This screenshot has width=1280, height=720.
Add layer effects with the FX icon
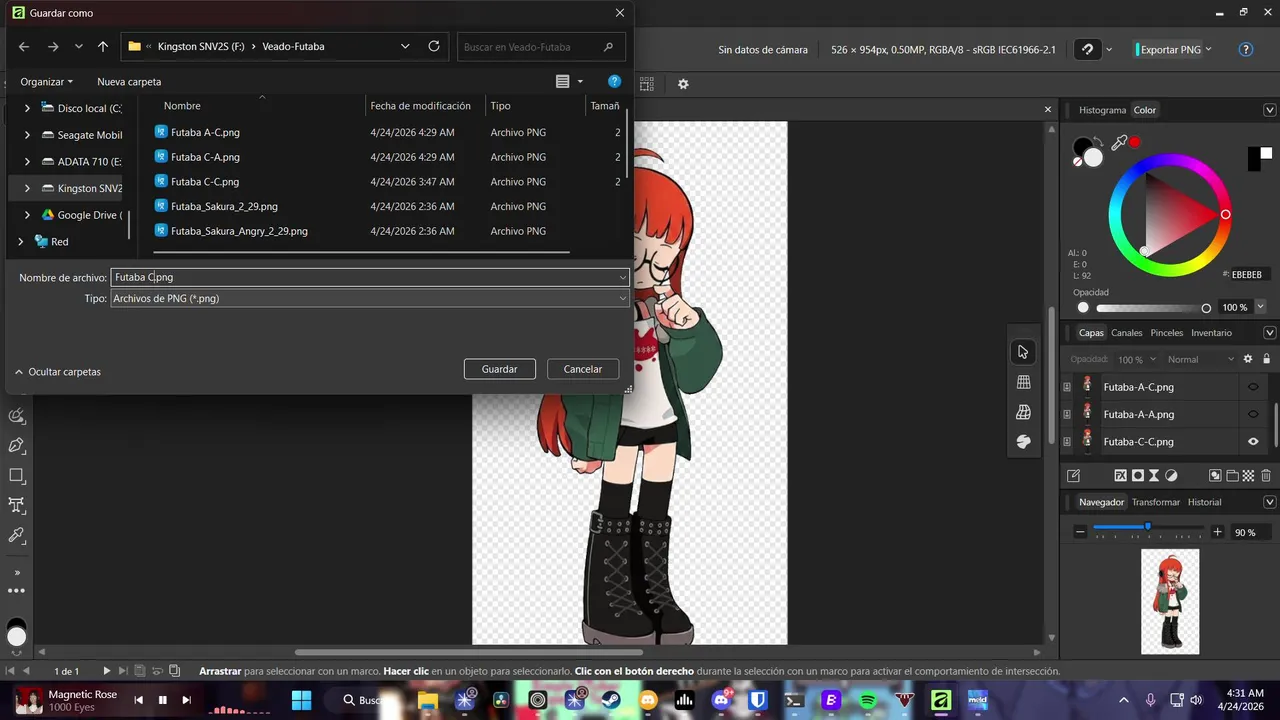[x=1120, y=476]
